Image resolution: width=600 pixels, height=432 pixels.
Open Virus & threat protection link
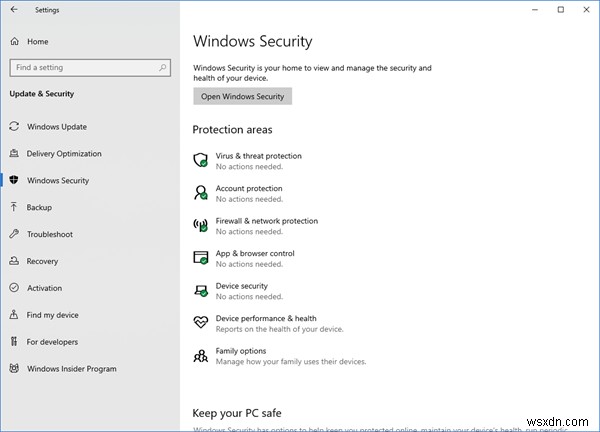[x=259, y=156]
